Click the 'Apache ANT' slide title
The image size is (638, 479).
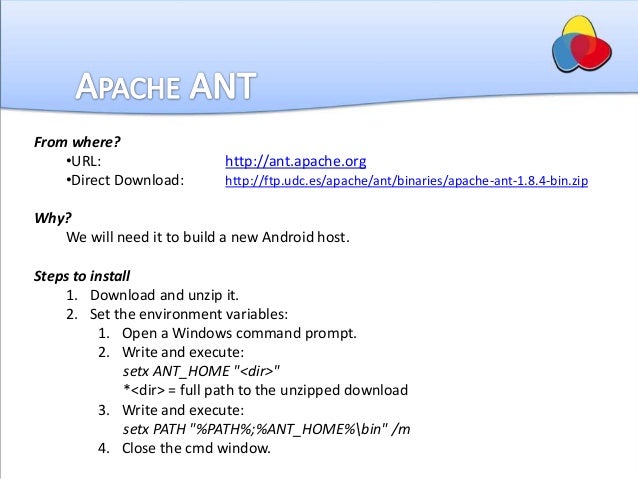click(166, 86)
